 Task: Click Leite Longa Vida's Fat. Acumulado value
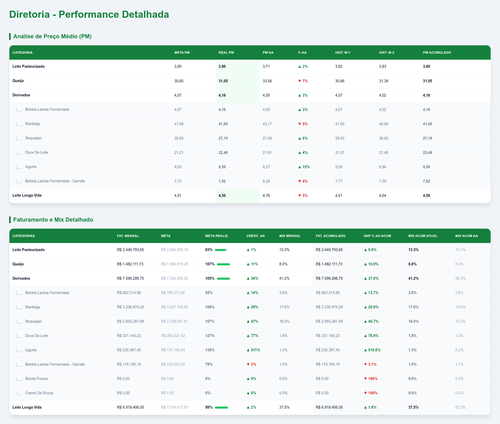(x=329, y=408)
